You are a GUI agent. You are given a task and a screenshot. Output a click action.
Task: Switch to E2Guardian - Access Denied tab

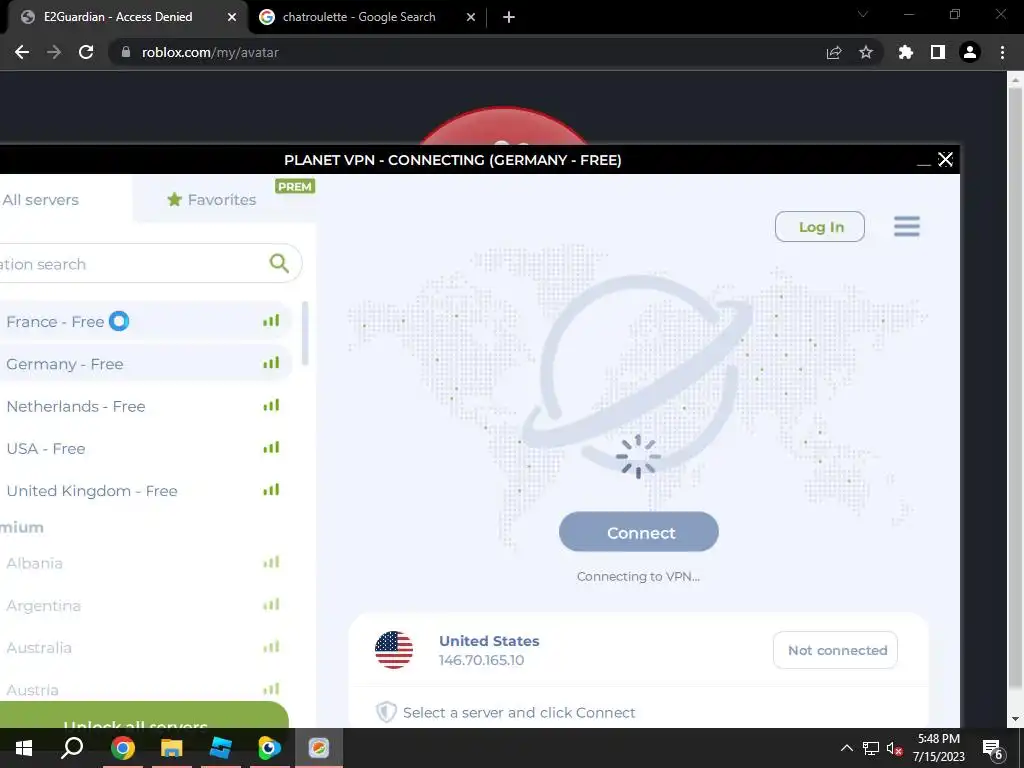click(118, 17)
